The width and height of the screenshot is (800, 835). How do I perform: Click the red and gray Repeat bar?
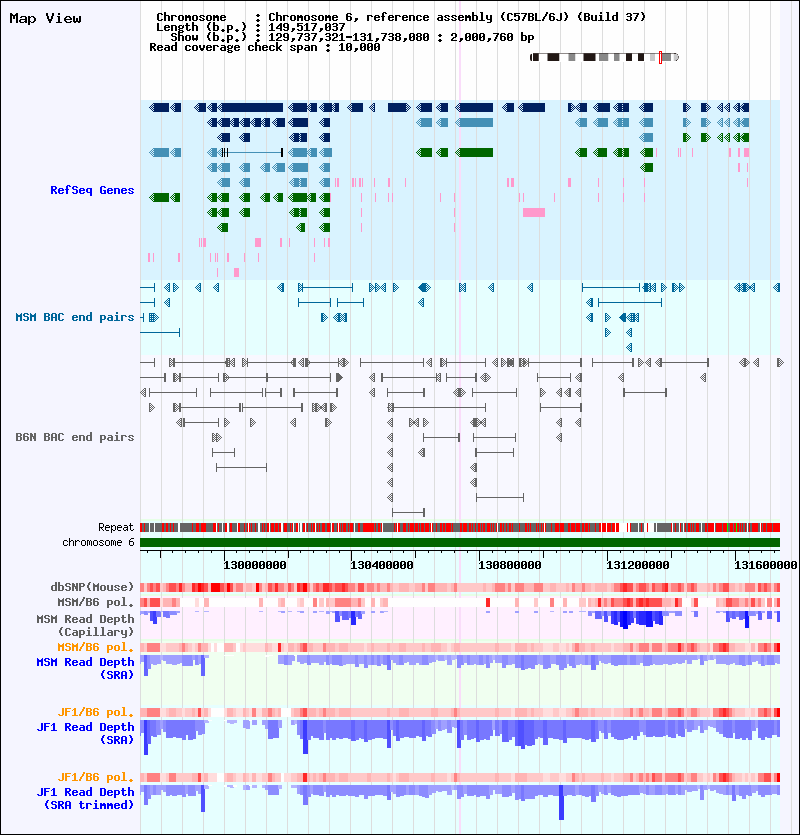click(x=460, y=528)
